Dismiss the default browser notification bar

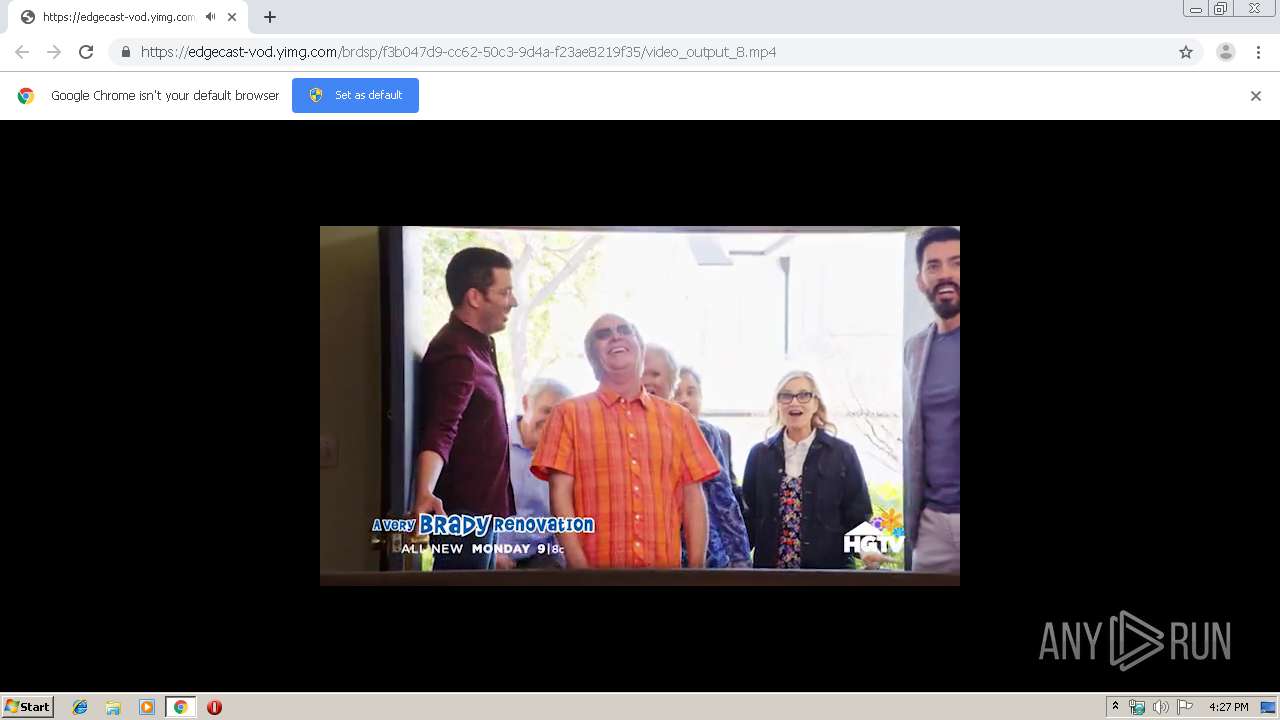(1256, 96)
